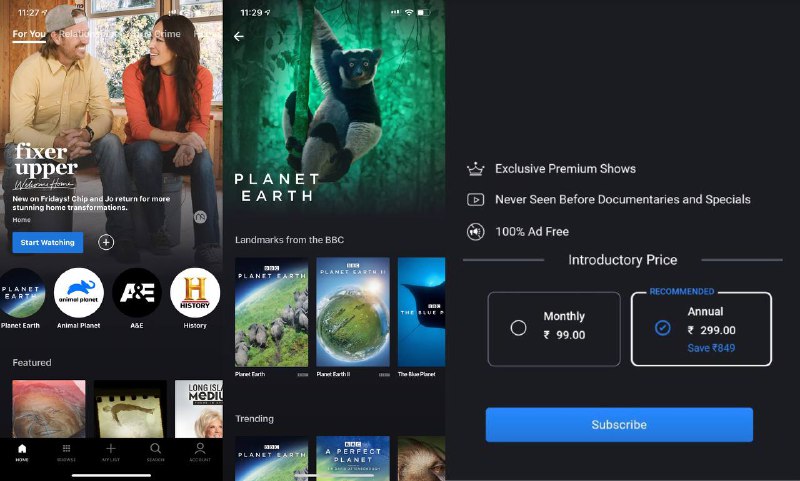The width and height of the screenshot is (800, 481).
Task: Open the A&E channel circle
Action: click(x=137, y=293)
